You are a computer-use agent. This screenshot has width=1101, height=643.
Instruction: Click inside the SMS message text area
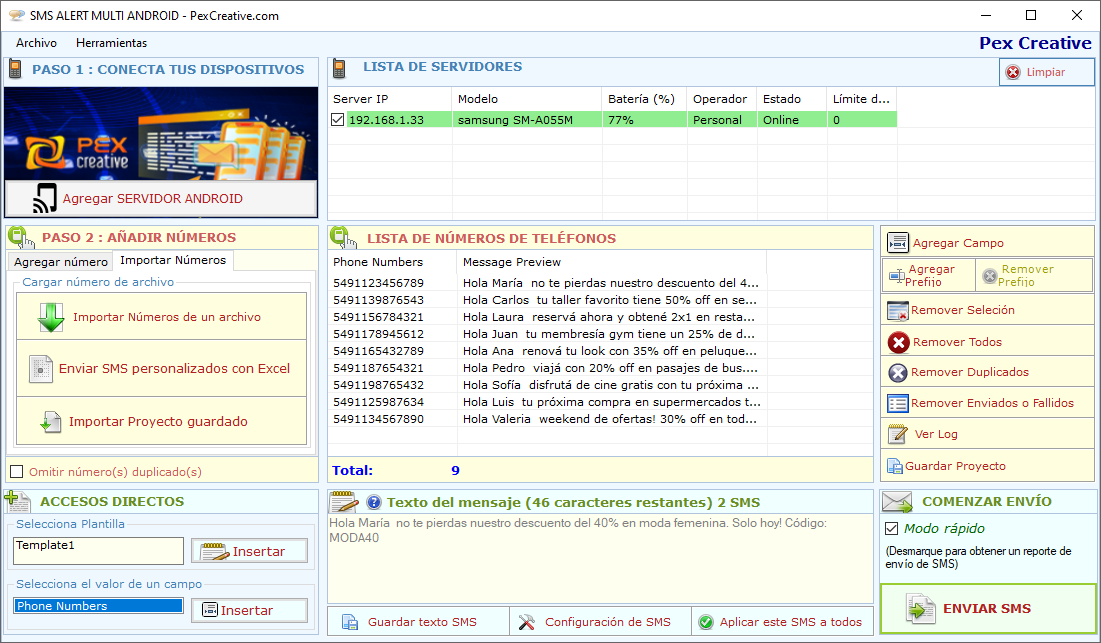(600, 559)
